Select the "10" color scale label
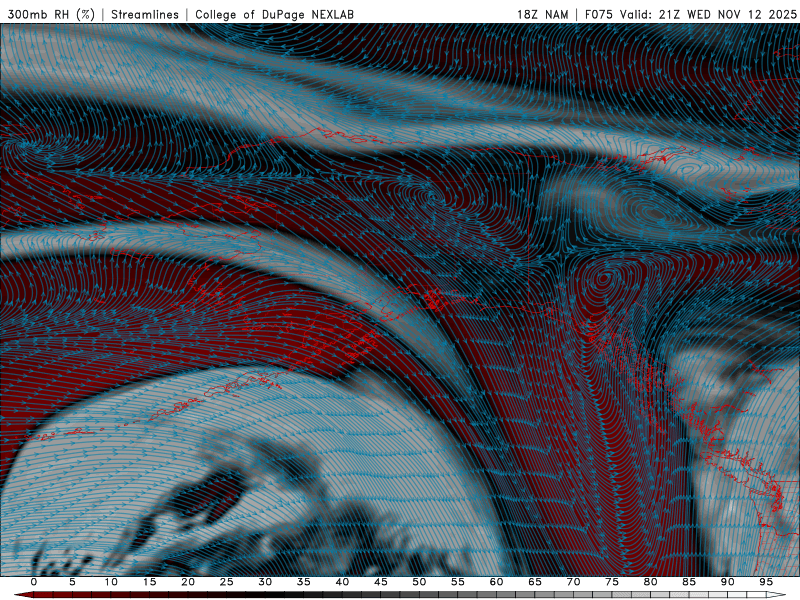Screen dimensions: 800x600 [111, 582]
